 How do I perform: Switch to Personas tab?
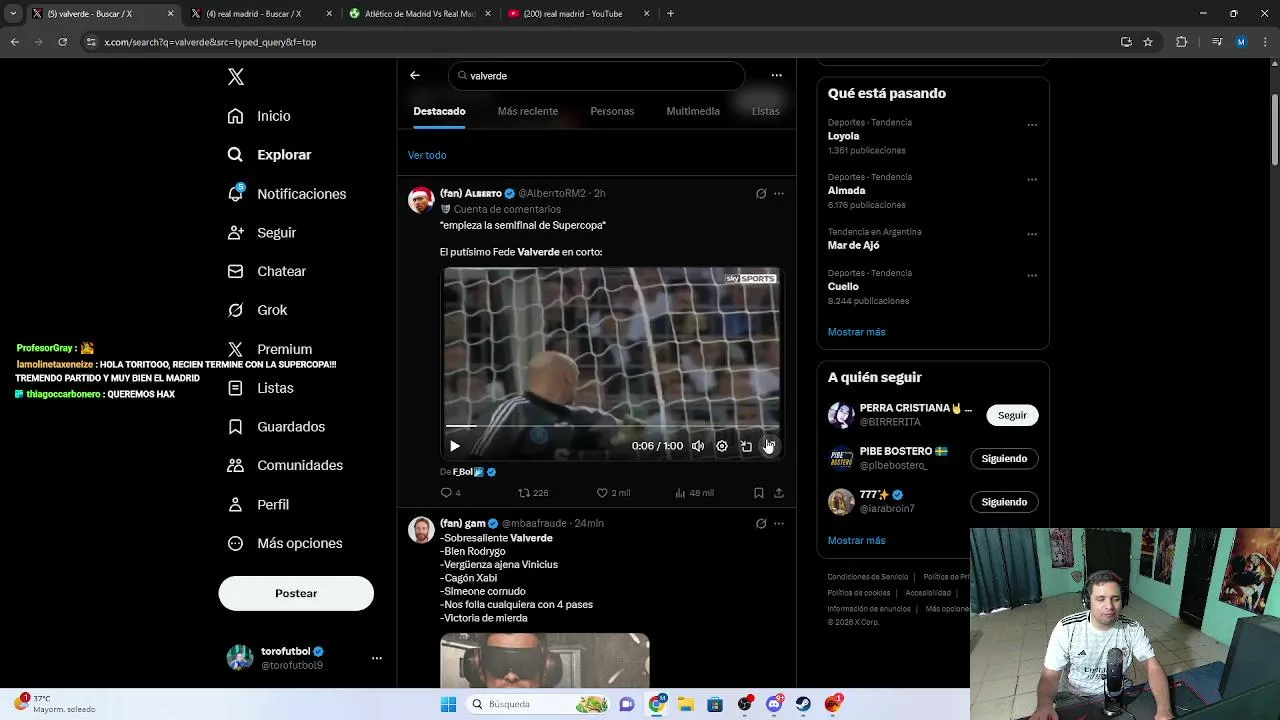click(x=612, y=111)
